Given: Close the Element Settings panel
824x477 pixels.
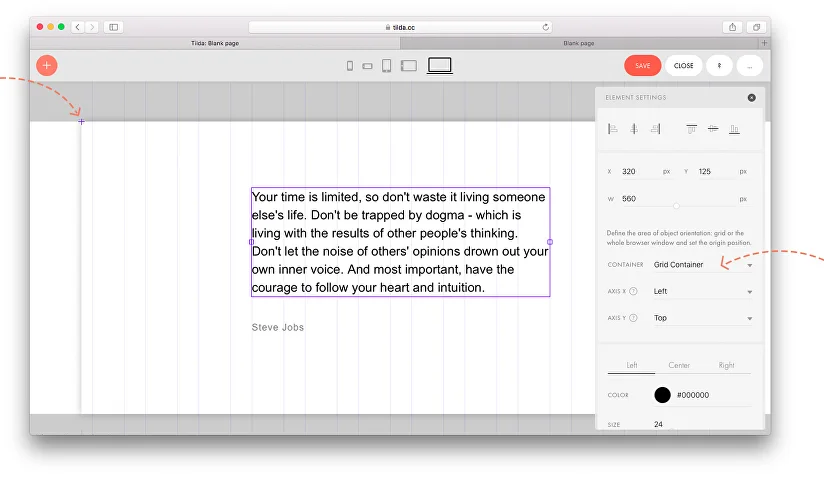Looking at the screenshot, I should pyautogui.click(x=751, y=98).
